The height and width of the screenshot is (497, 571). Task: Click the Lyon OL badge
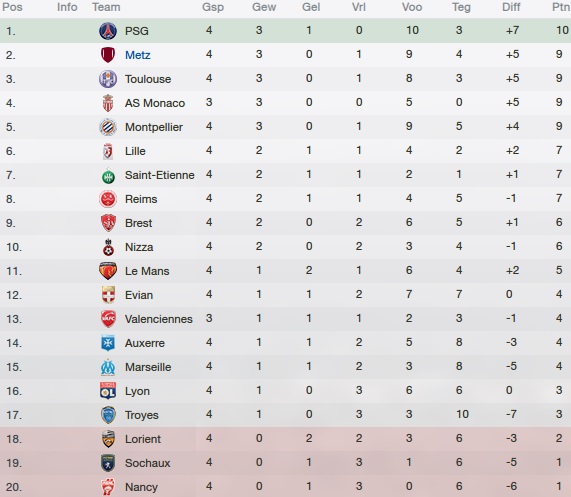point(108,391)
